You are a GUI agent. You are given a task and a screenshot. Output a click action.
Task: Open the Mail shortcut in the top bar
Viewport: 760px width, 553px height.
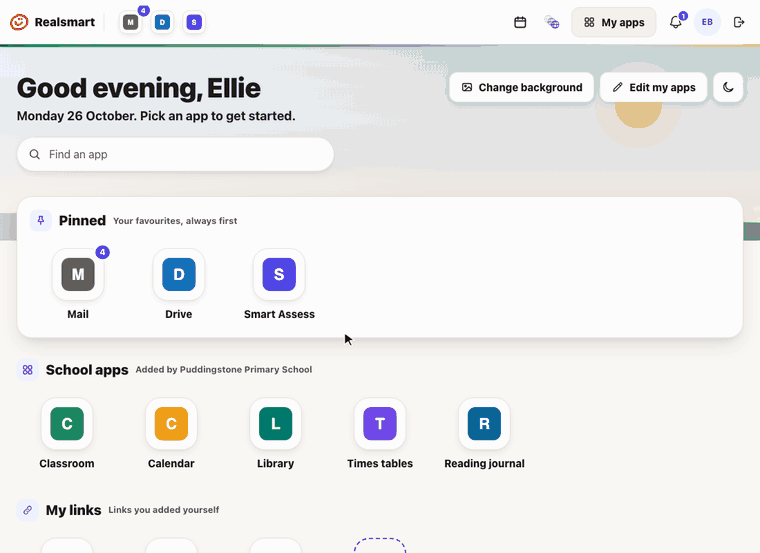[x=130, y=22]
